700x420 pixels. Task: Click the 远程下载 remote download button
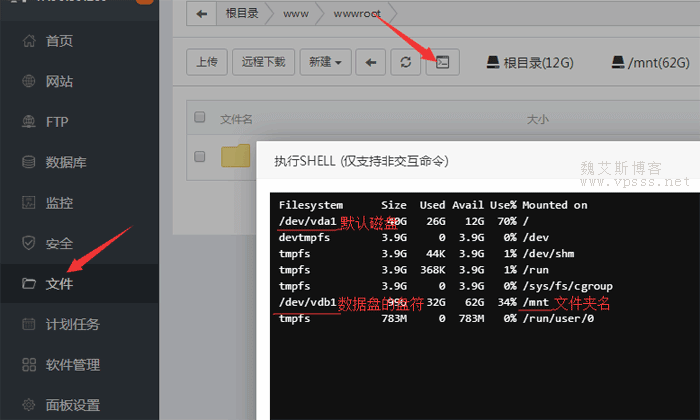coord(264,62)
